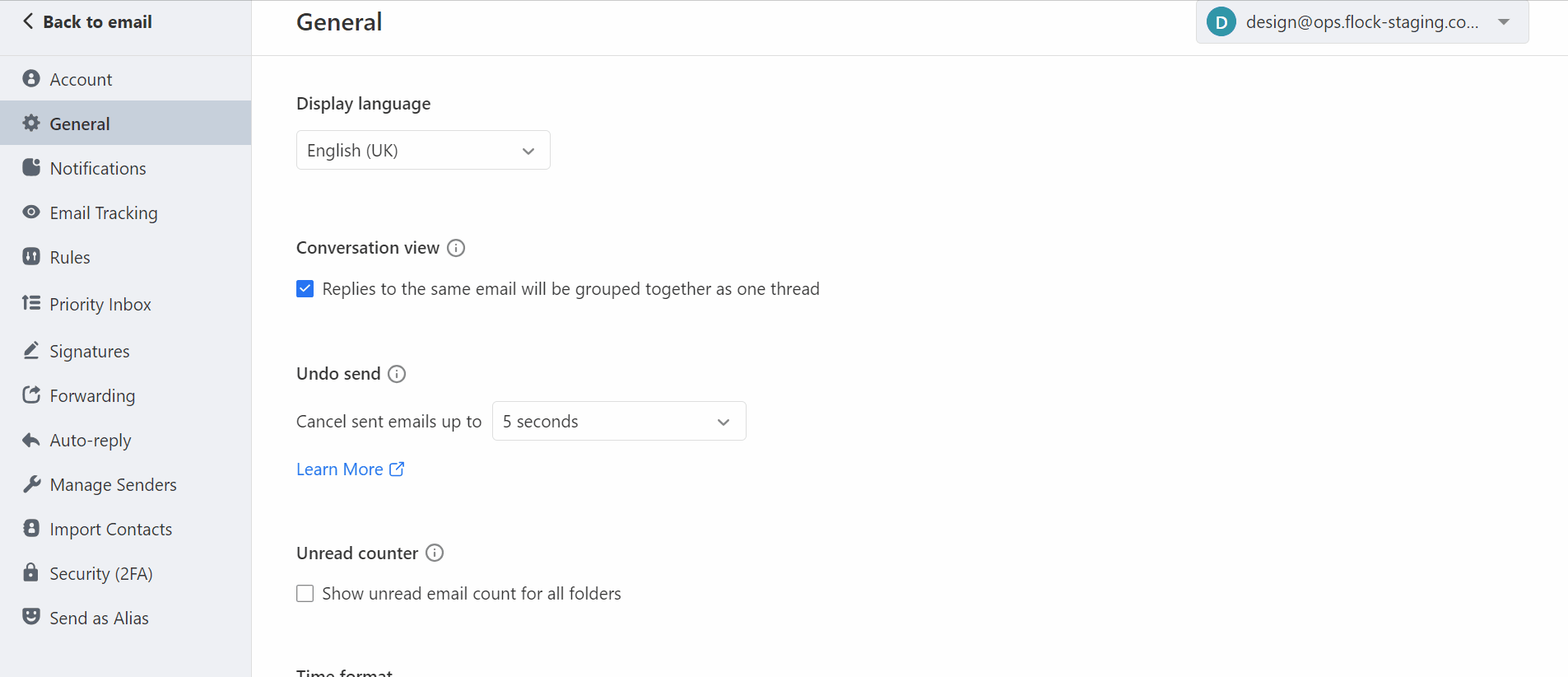This screenshot has width=1568, height=677.
Task: Click the Undo send info icon
Action: (x=397, y=373)
